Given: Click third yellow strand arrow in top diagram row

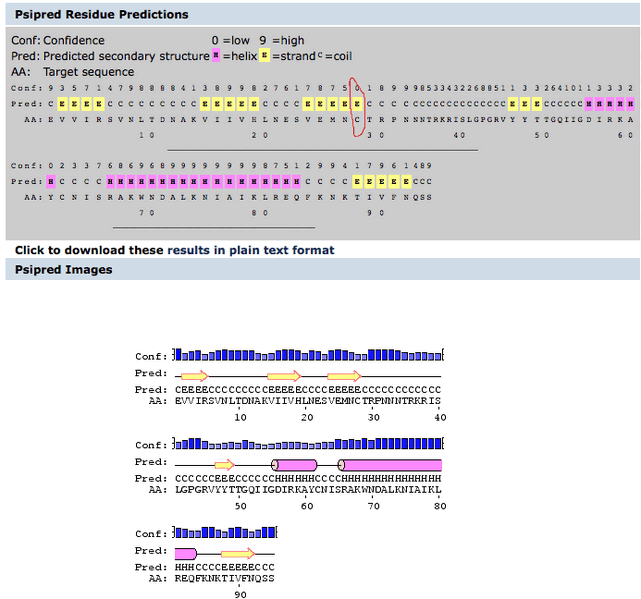Looking at the screenshot, I should pyautogui.click(x=344, y=376).
